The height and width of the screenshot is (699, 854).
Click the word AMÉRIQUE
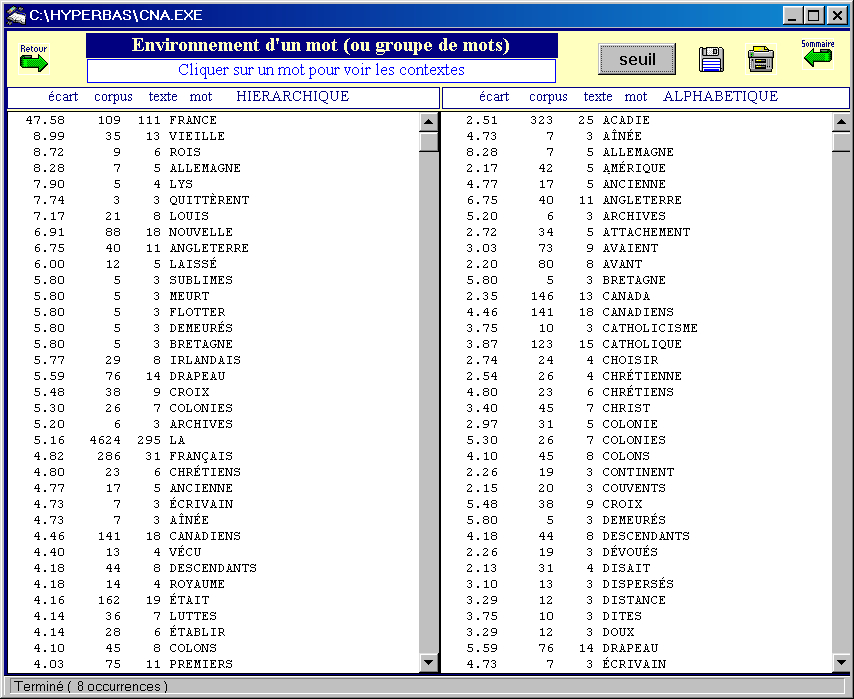coord(634,168)
